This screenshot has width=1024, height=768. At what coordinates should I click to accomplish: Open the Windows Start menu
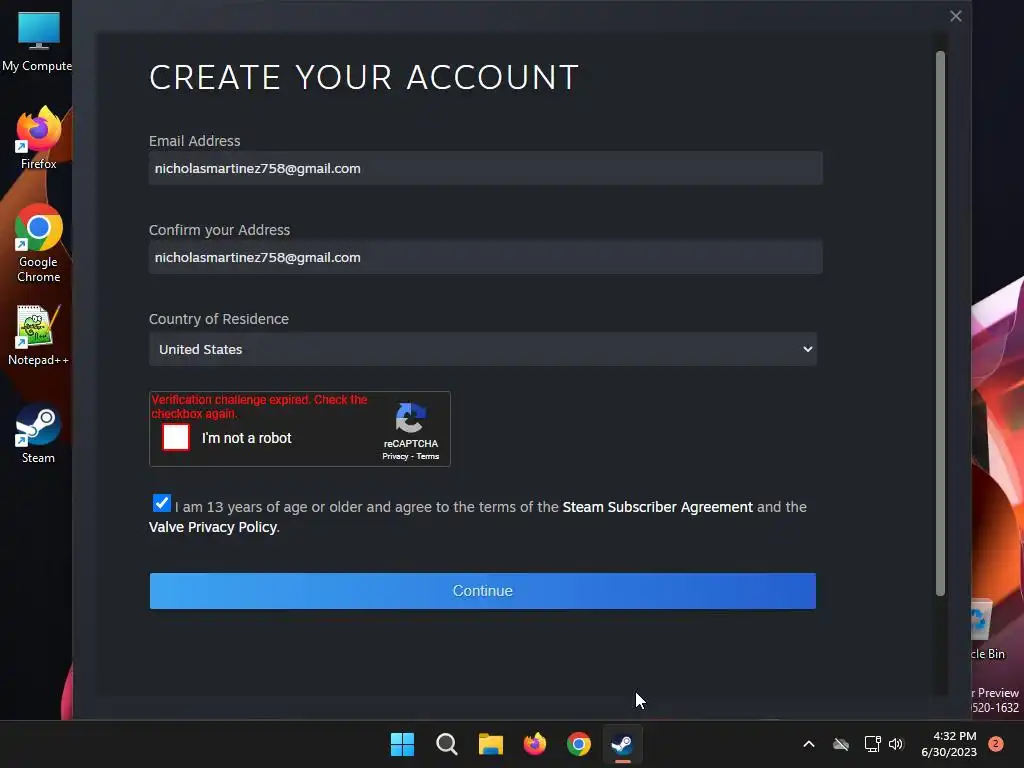pos(402,744)
